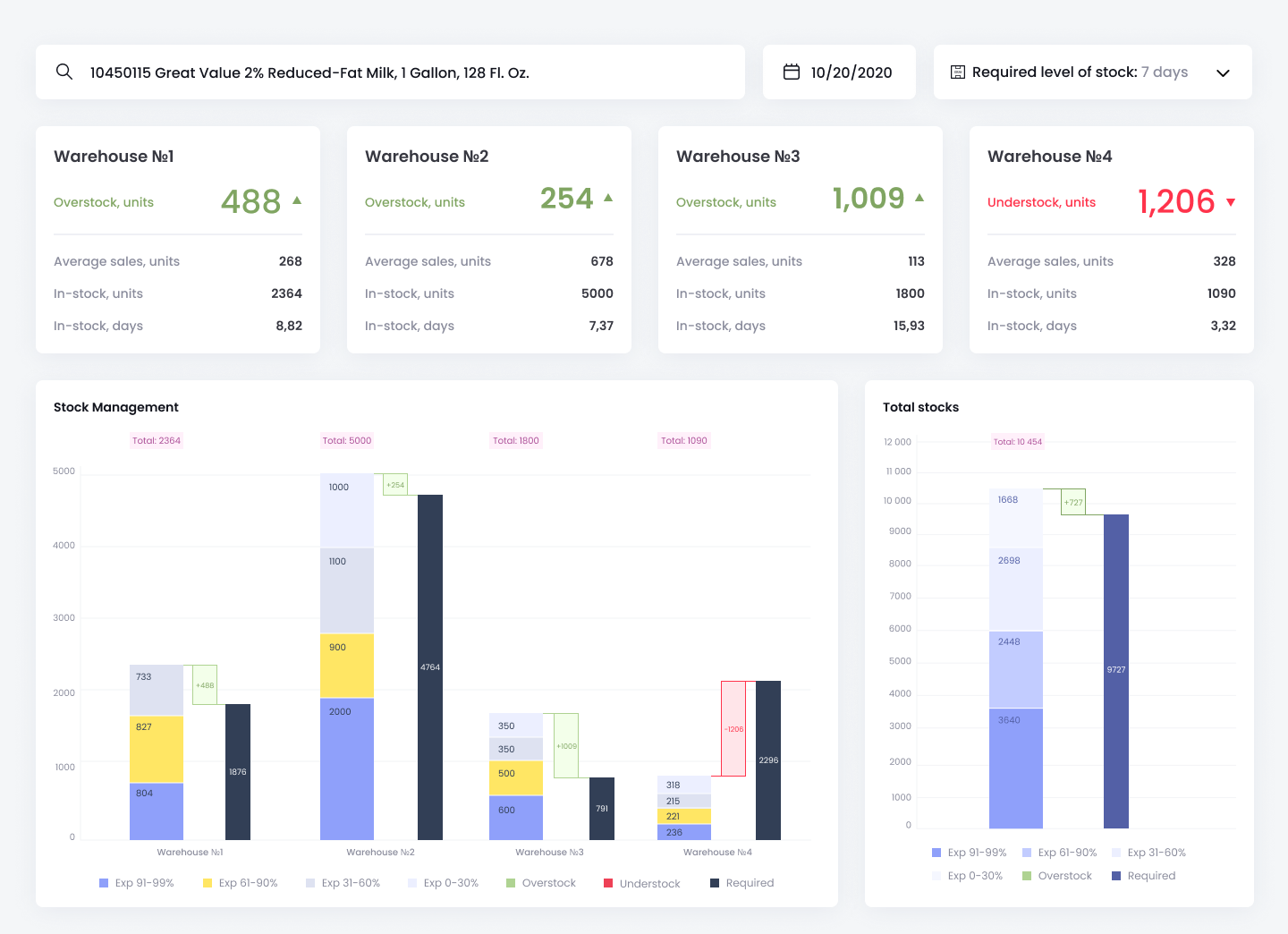Viewport: 1288px width, 934px height.
Task: Click the Total: 2364 chart label
Action: coord(157,440)
